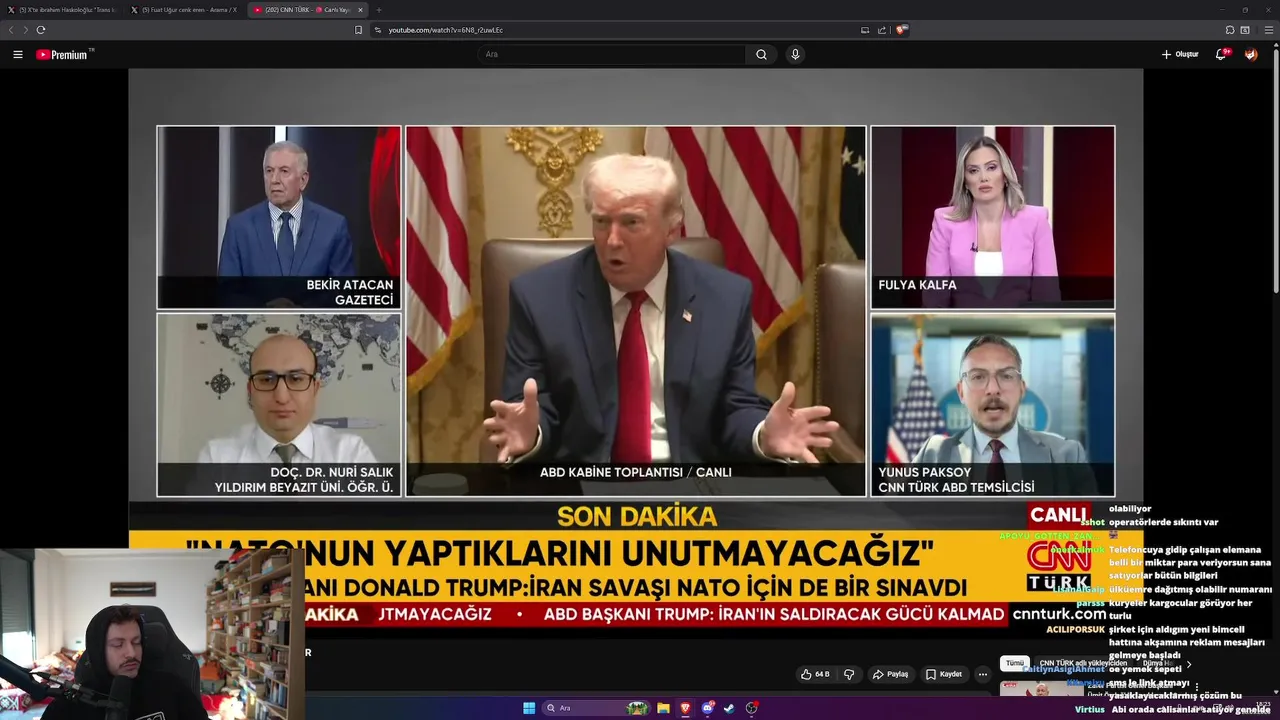Open Brave browser from the taskbar

click(685, 708)
